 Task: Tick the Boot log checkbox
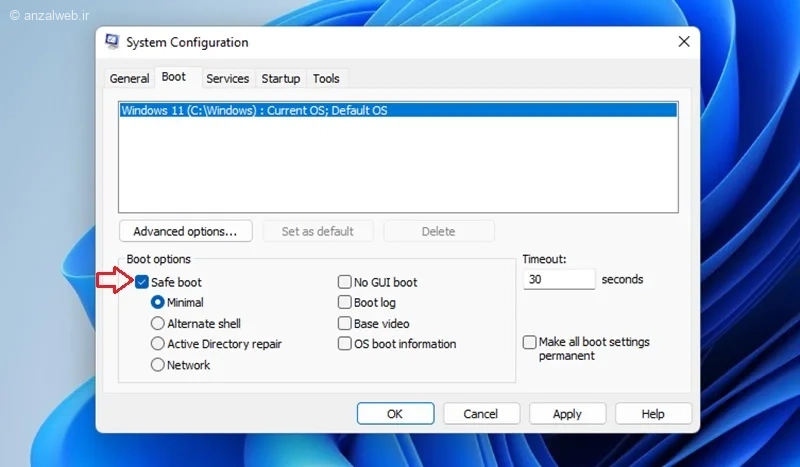(x=344, y=302)
